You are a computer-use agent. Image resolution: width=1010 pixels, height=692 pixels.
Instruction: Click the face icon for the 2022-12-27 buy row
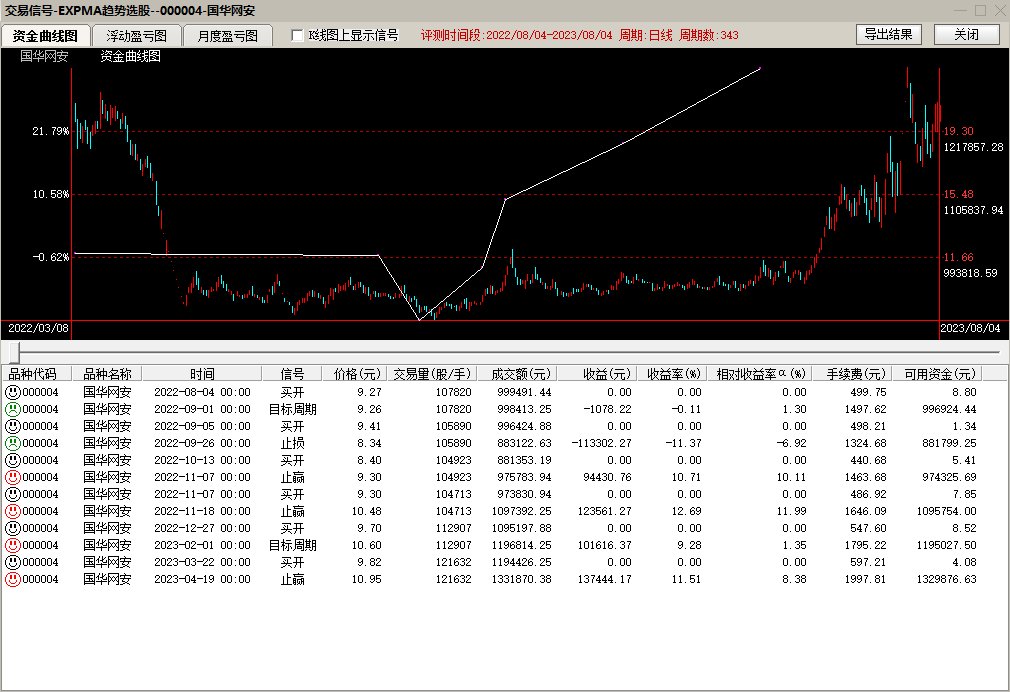click(x=13, y=528)
